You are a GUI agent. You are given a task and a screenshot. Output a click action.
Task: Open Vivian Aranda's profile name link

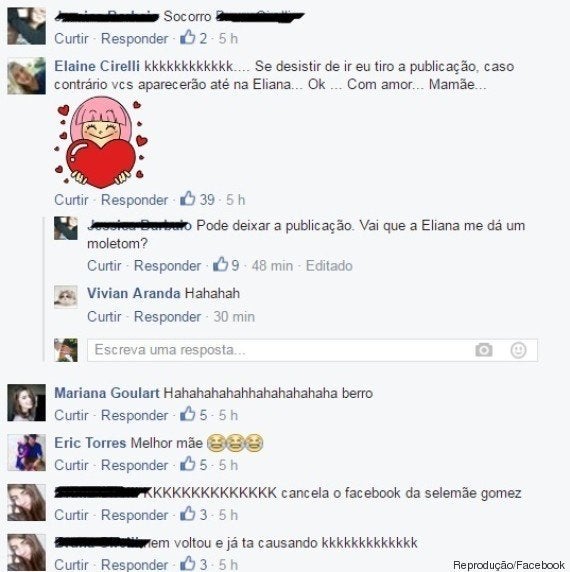[133, 293]
